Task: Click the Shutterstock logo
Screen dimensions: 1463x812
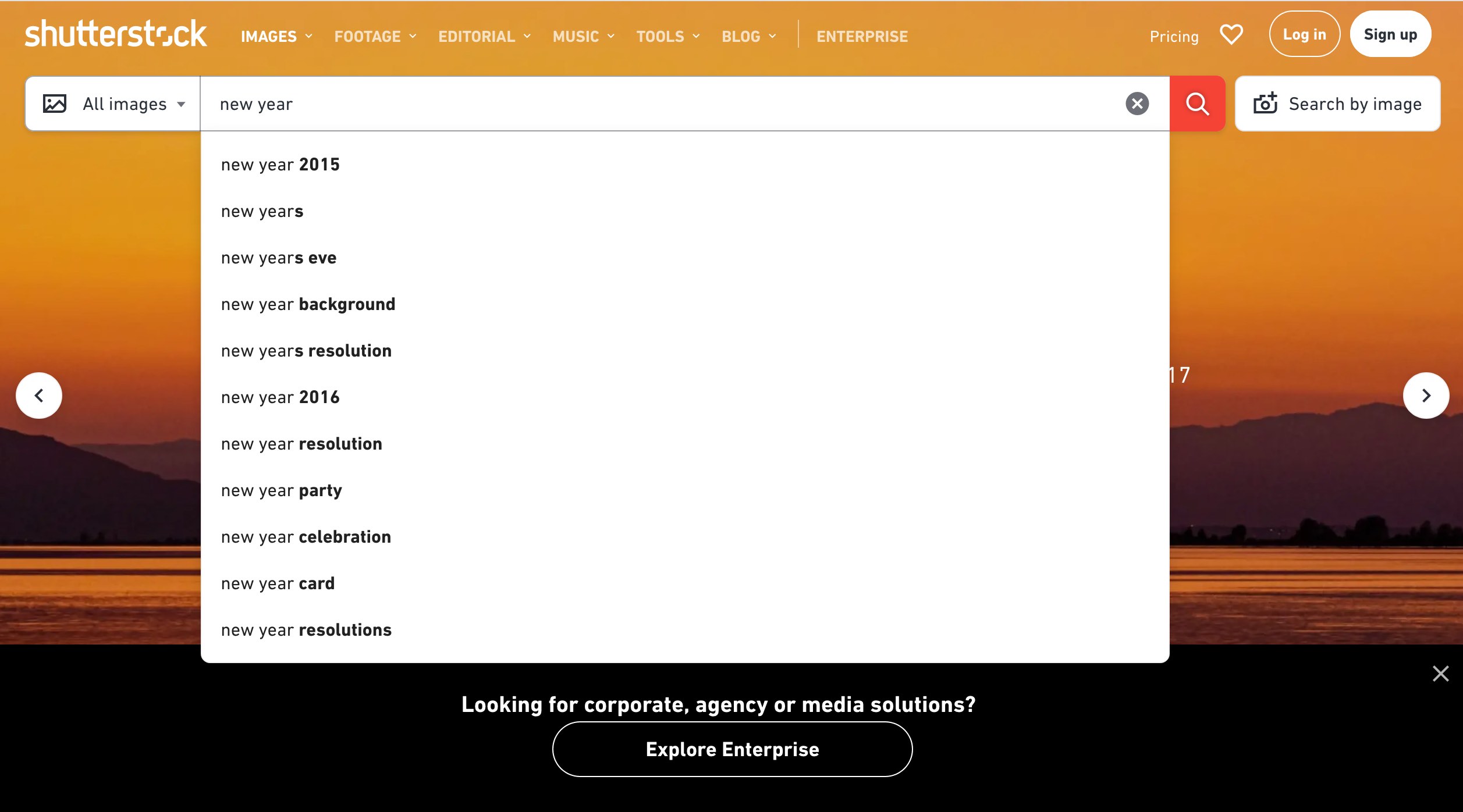Action: click(x=115, y=35)
